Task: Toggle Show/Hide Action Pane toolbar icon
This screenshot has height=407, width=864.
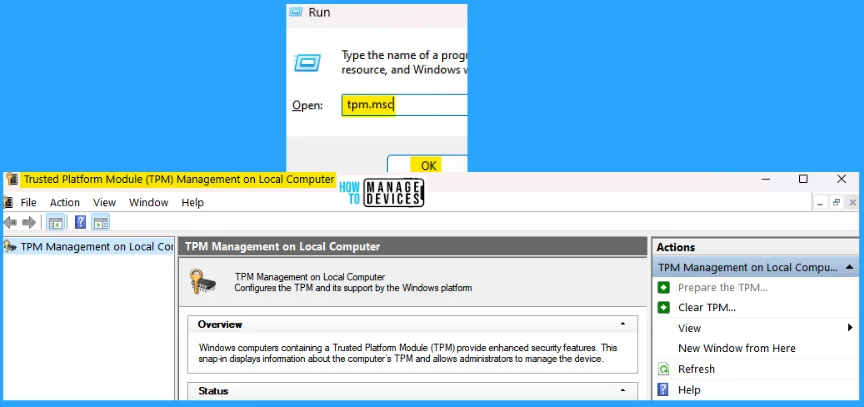Action: [100, 223]
